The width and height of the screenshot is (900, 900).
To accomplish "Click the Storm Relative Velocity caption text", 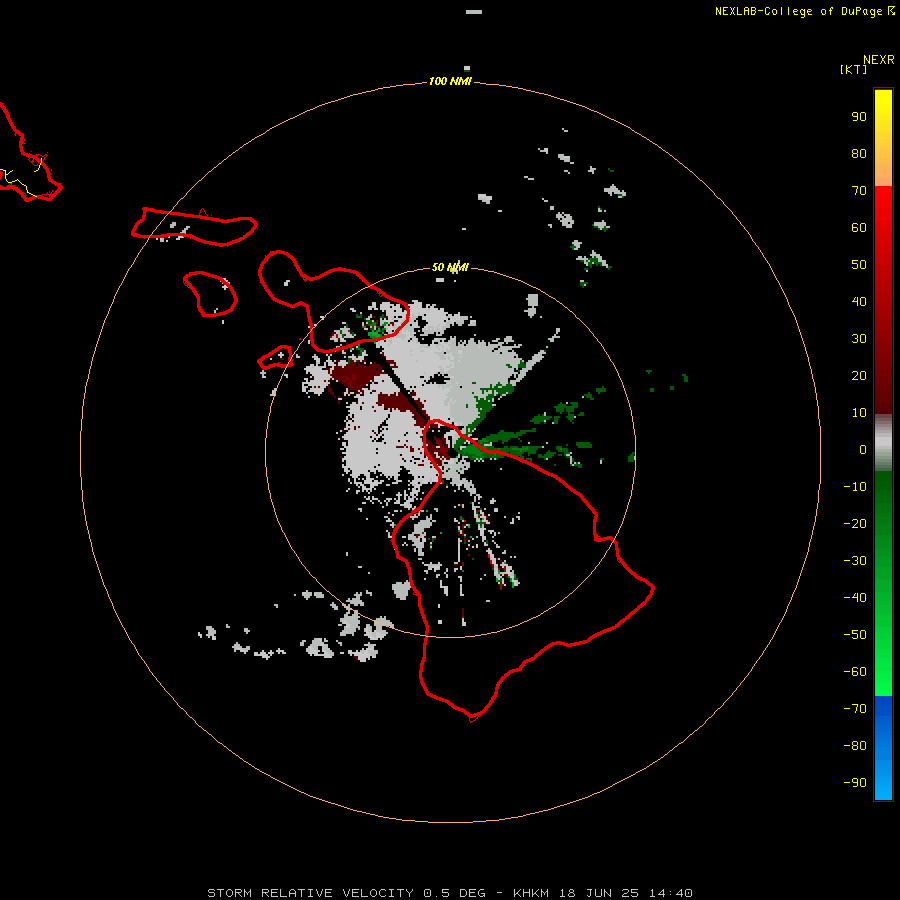I will (449, 893).
